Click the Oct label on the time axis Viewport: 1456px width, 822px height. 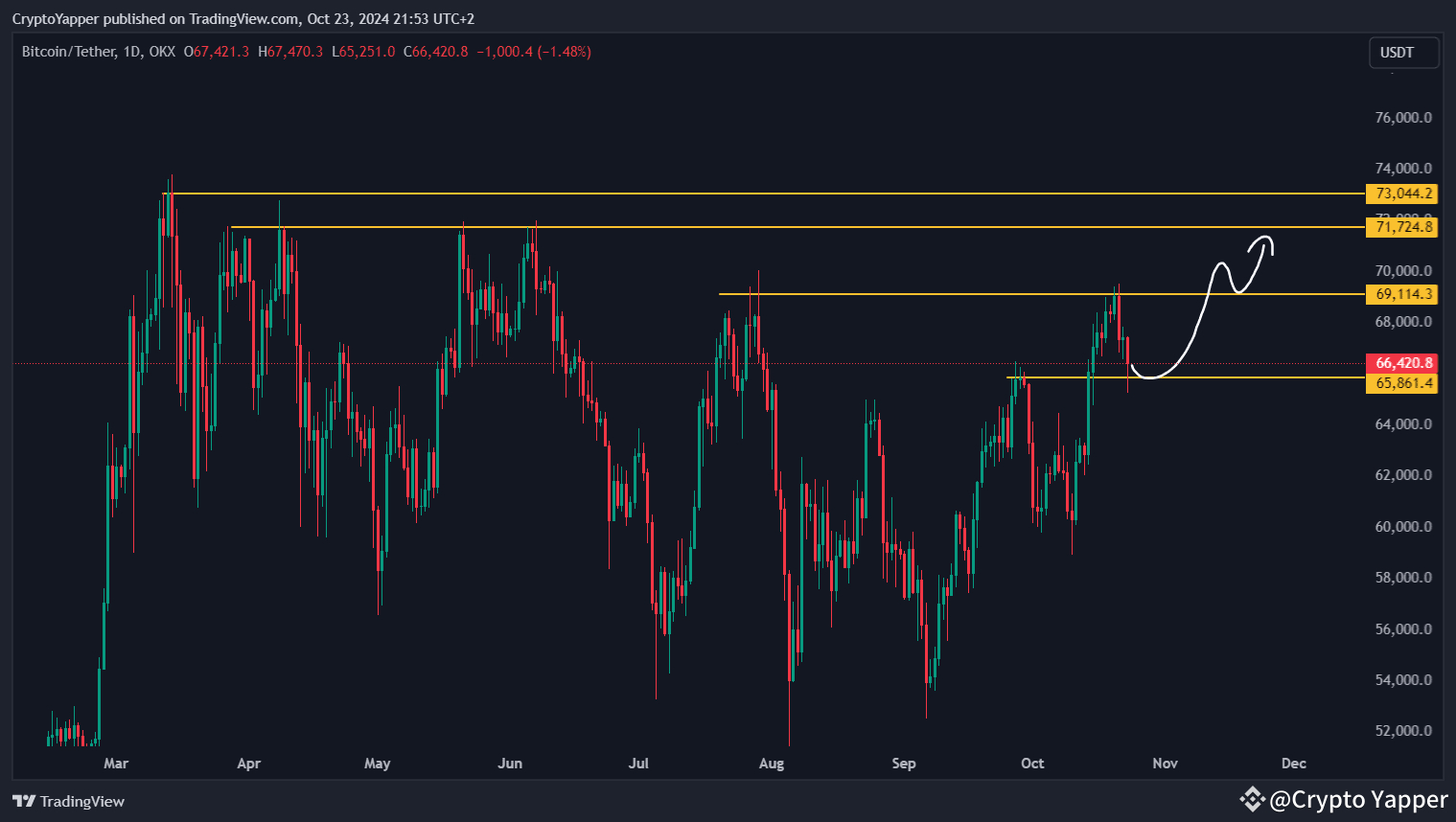coord(1032,764)
